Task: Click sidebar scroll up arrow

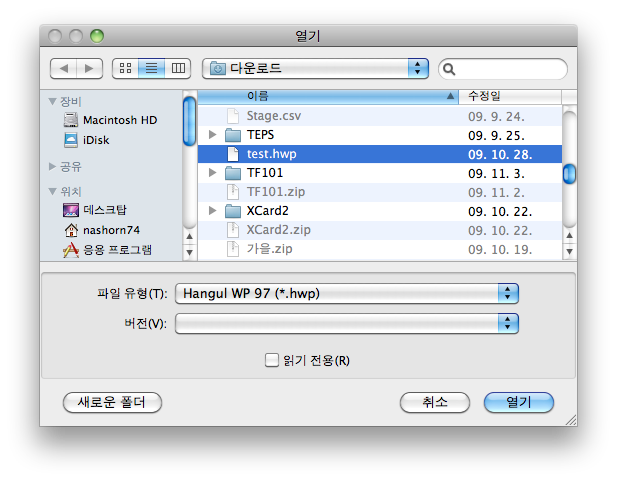Action: (190, 237)
